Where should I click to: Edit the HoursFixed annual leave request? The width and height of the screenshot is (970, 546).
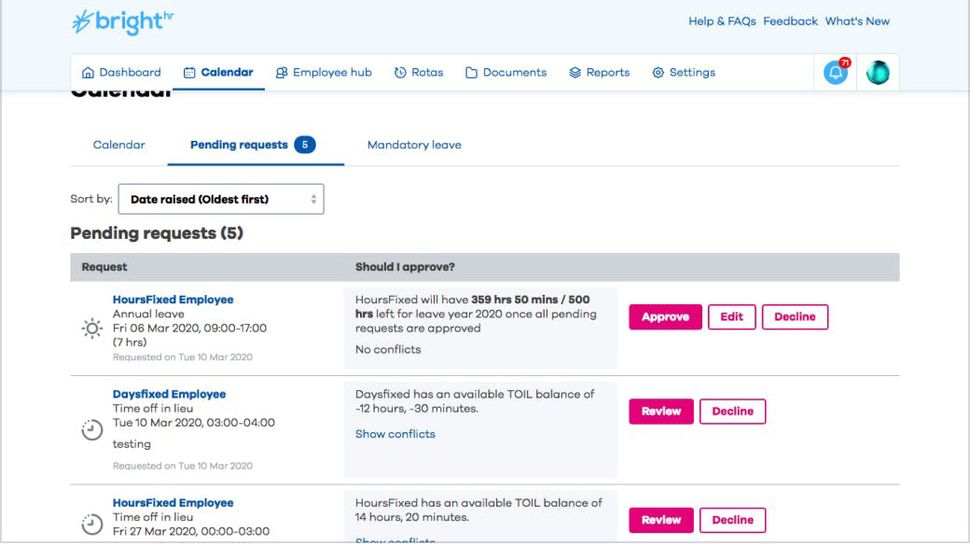[732, 317]
